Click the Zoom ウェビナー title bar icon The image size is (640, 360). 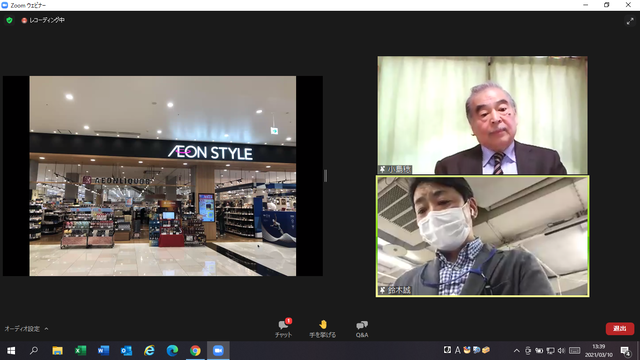tap(5, 5)
